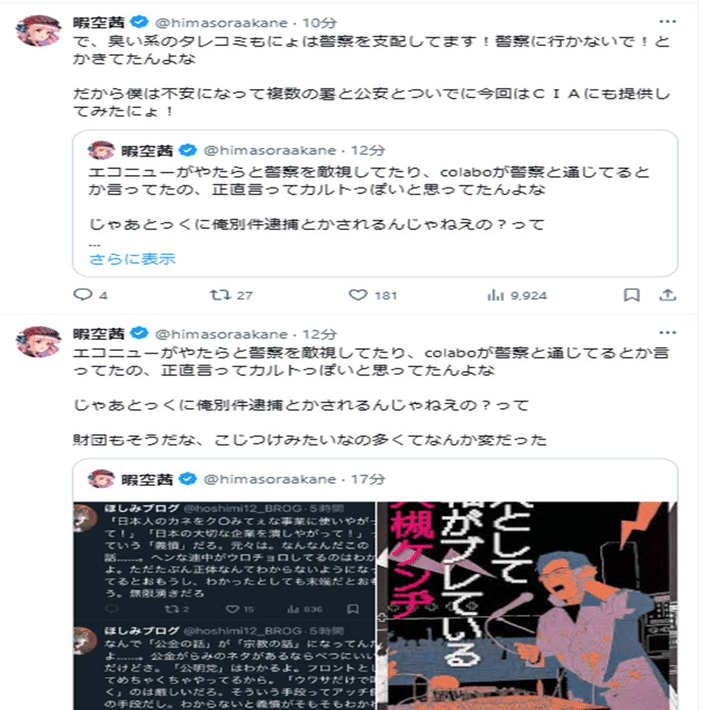Image resolution: width=710 pixels, height=710 pixels.
Task: Open the avatar in the 17分 quoted tweet
Action: [101, 479]
